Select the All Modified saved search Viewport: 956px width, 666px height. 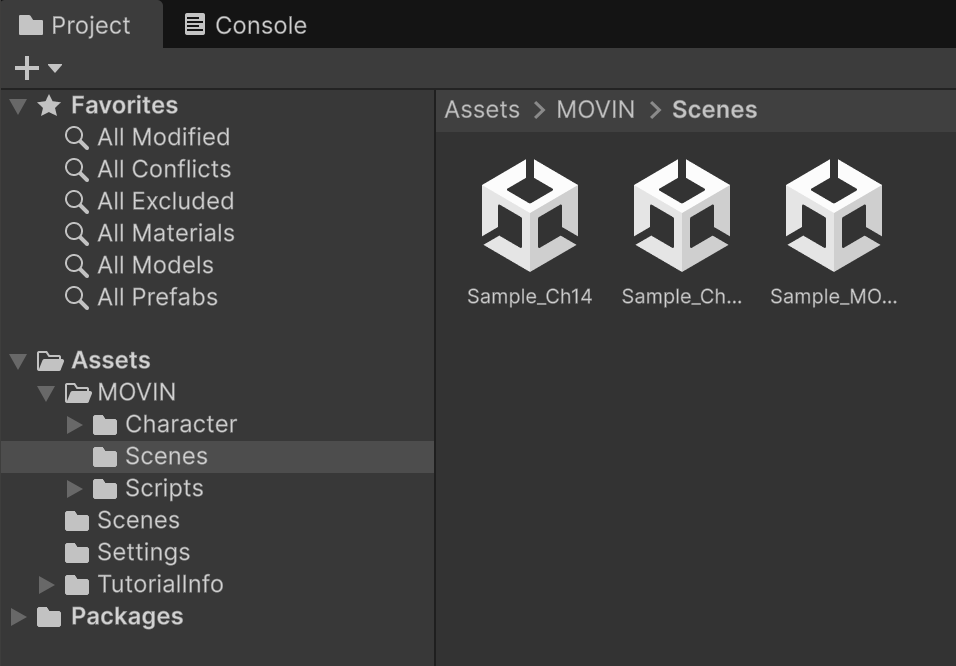[163, 137]
